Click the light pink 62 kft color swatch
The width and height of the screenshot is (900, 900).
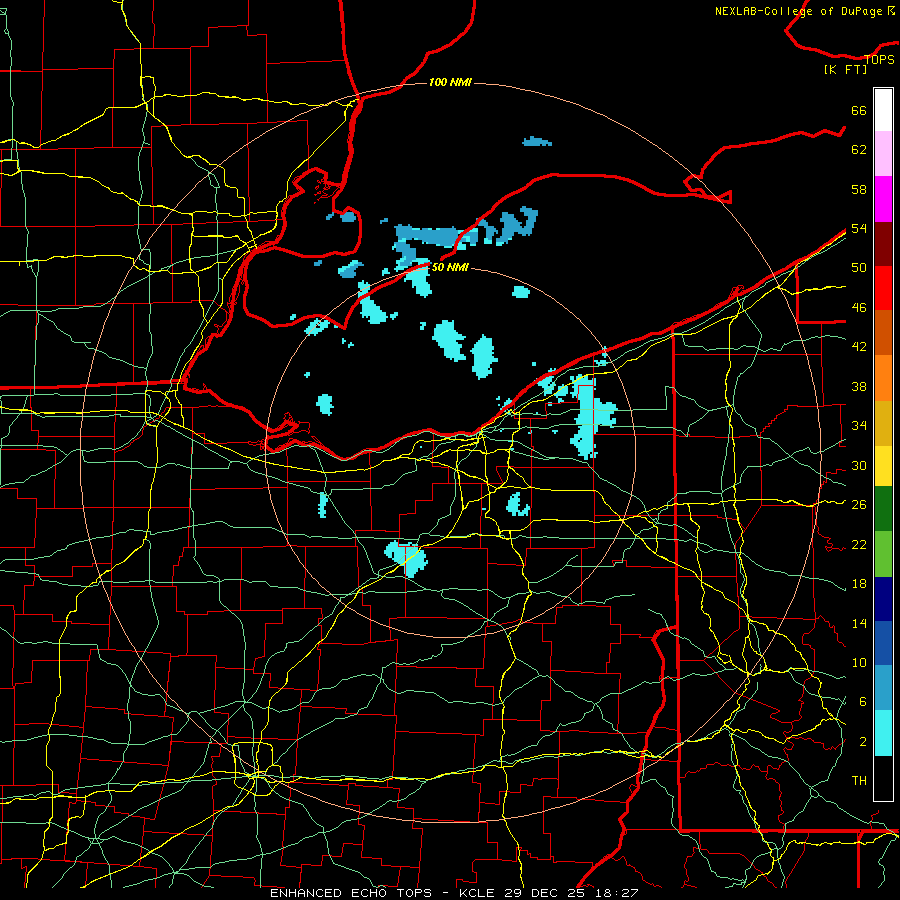click(x=883, y=154)
